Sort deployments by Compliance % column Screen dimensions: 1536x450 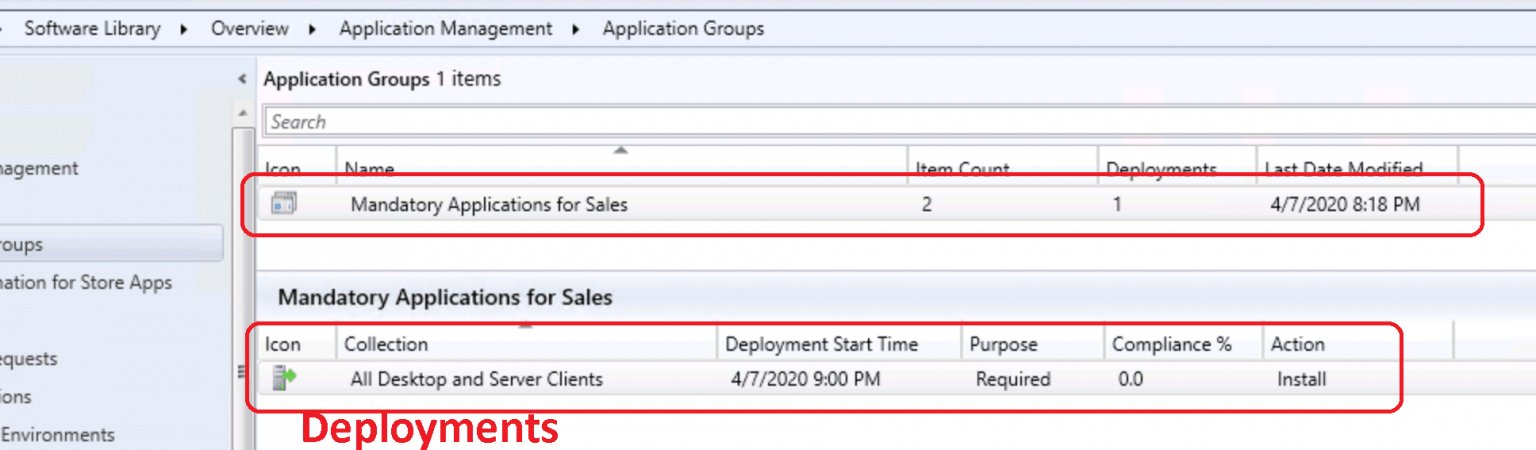[1171, 344]
